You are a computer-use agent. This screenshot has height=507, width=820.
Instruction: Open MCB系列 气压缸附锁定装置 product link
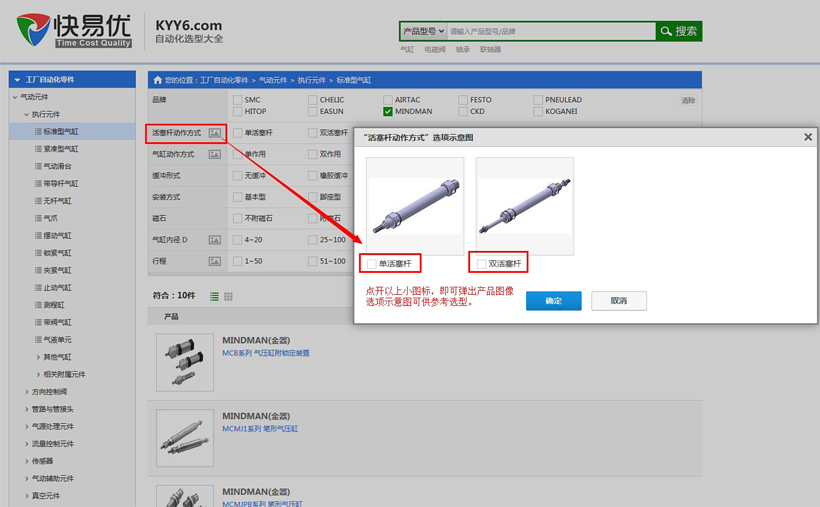click(x=266, y=353)
